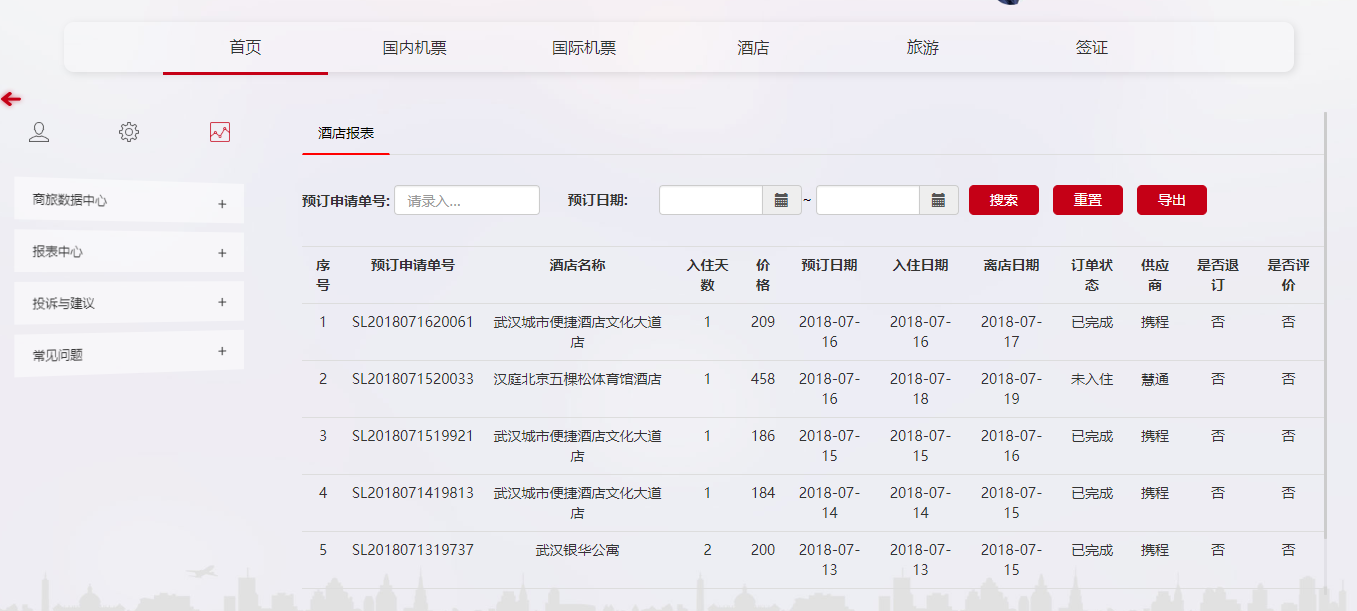Viewport: 1357px width, 611px height.
Task: Select order number SL2018071419813
Action: point(413,493)
